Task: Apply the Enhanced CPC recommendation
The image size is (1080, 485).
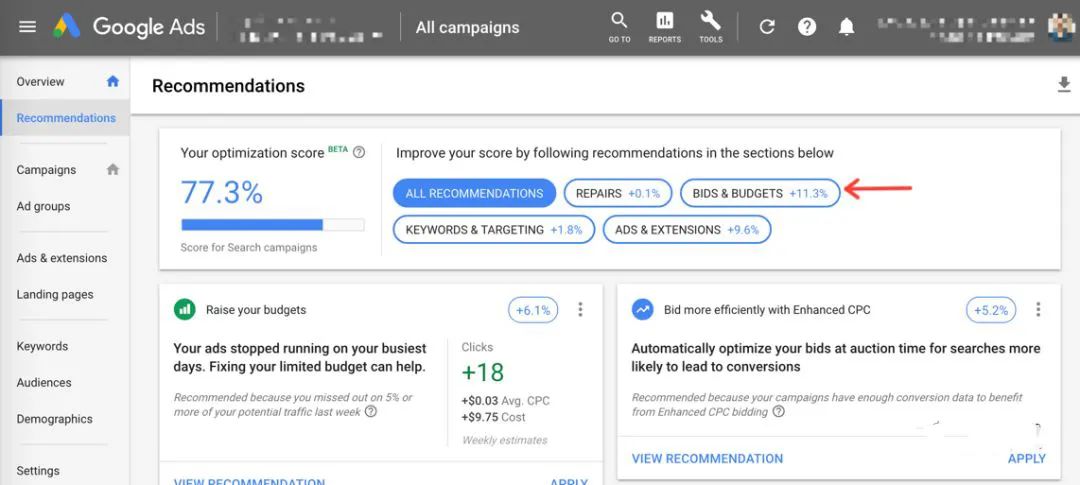Action: click(x=1026, y=458)
